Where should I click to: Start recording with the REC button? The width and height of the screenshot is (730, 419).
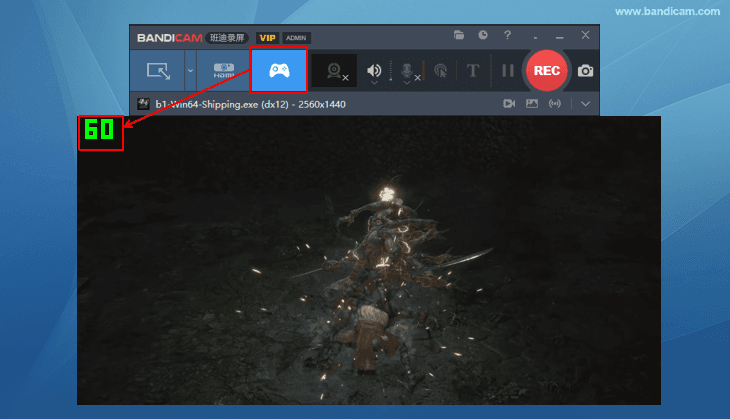point(547,71)
